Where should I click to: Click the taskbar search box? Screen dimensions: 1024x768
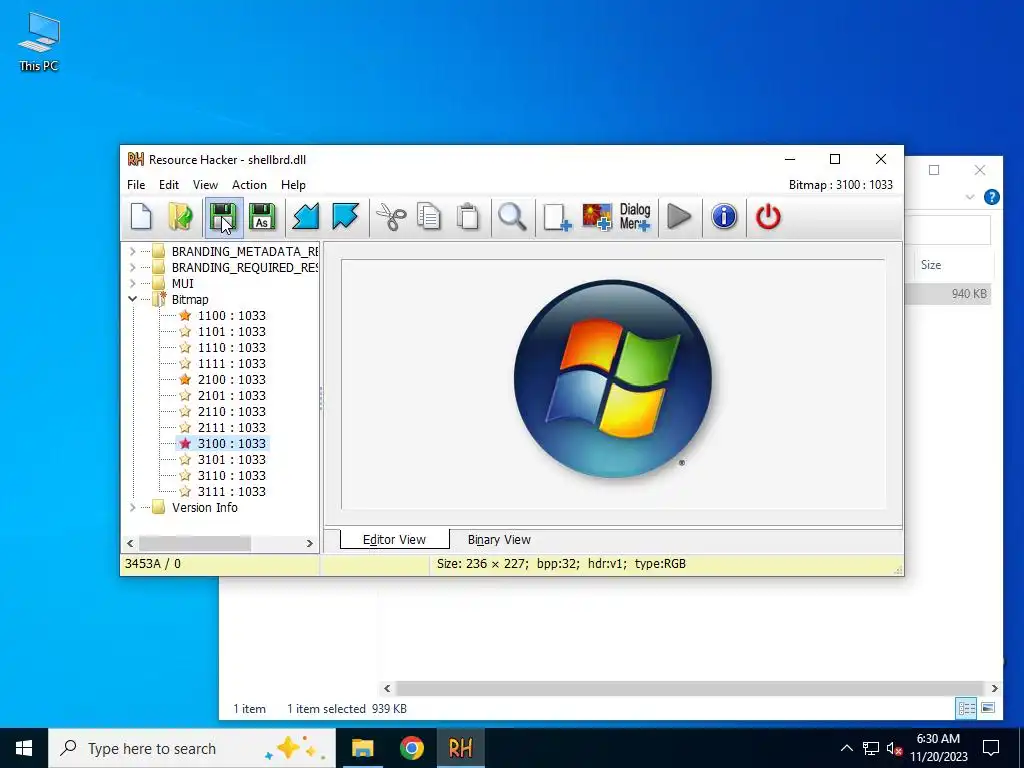192,748
